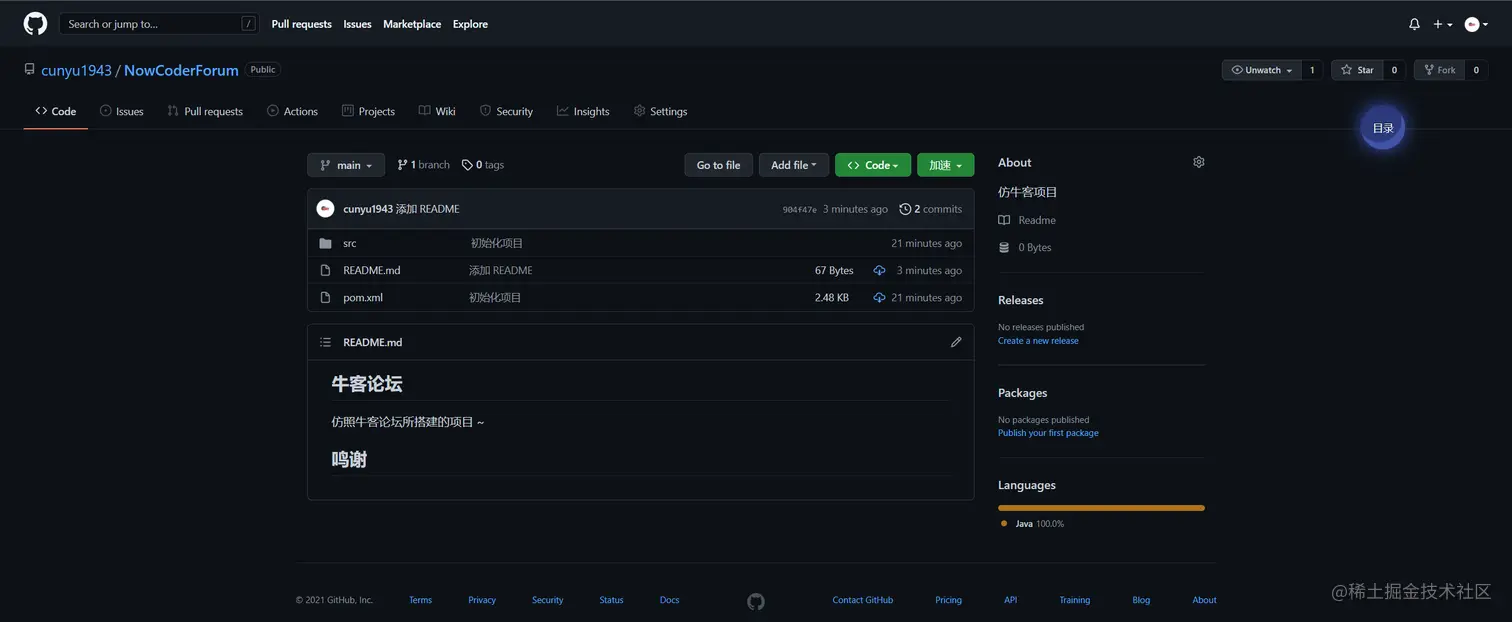Open the src folder
The width and height of the screenshot is (1512, 622).
click(349, 243)
